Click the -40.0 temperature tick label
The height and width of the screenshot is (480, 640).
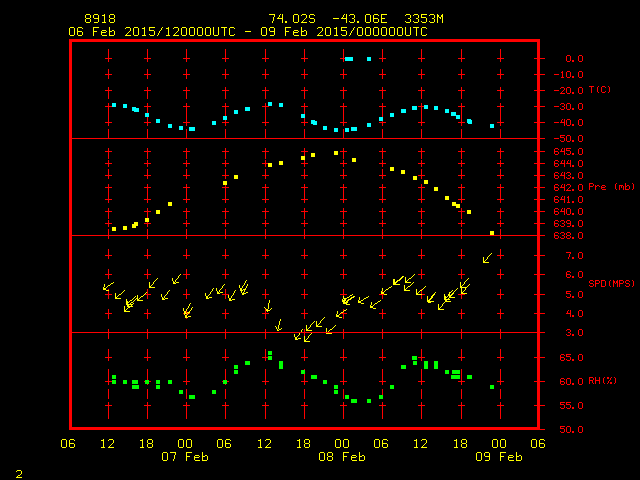point(569,122)
